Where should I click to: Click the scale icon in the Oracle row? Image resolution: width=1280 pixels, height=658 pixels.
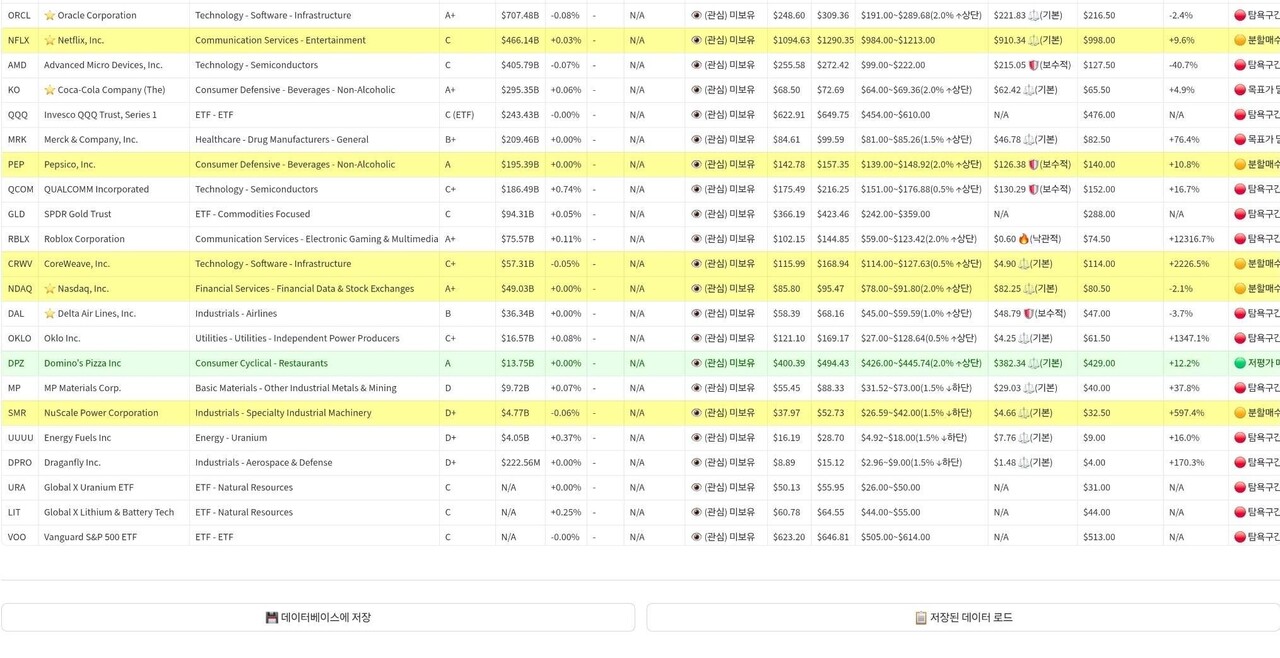[x=1034, y=16]
